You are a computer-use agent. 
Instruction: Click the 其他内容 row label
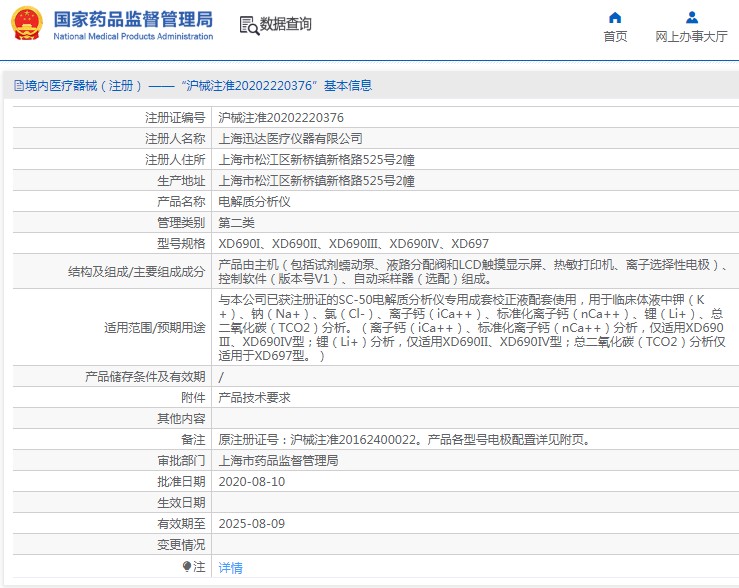pyautogui.click(x=181, y=418)
